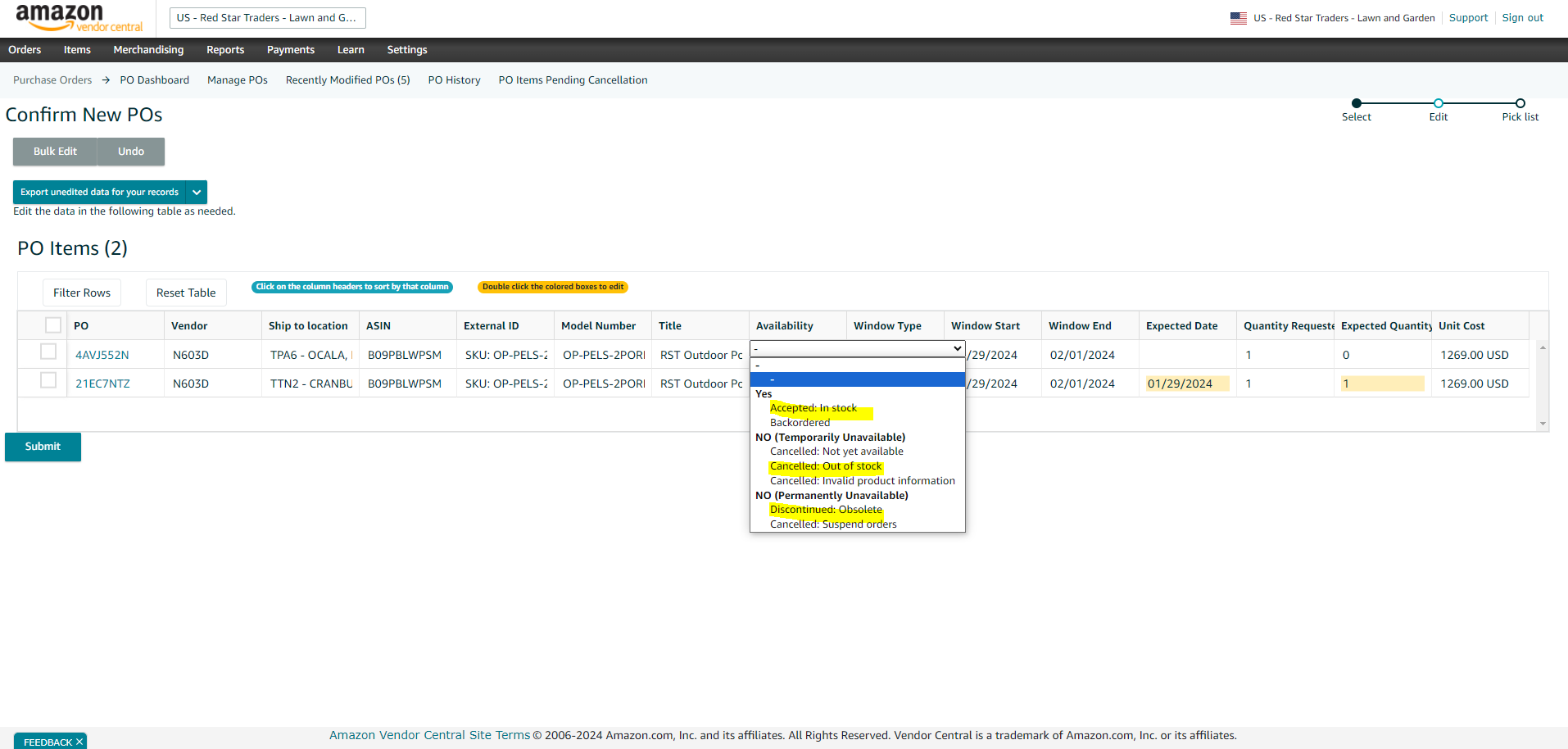Click the highlighted Expected Quantity cell of PO 21EC7NTZ

[1382, 384]
